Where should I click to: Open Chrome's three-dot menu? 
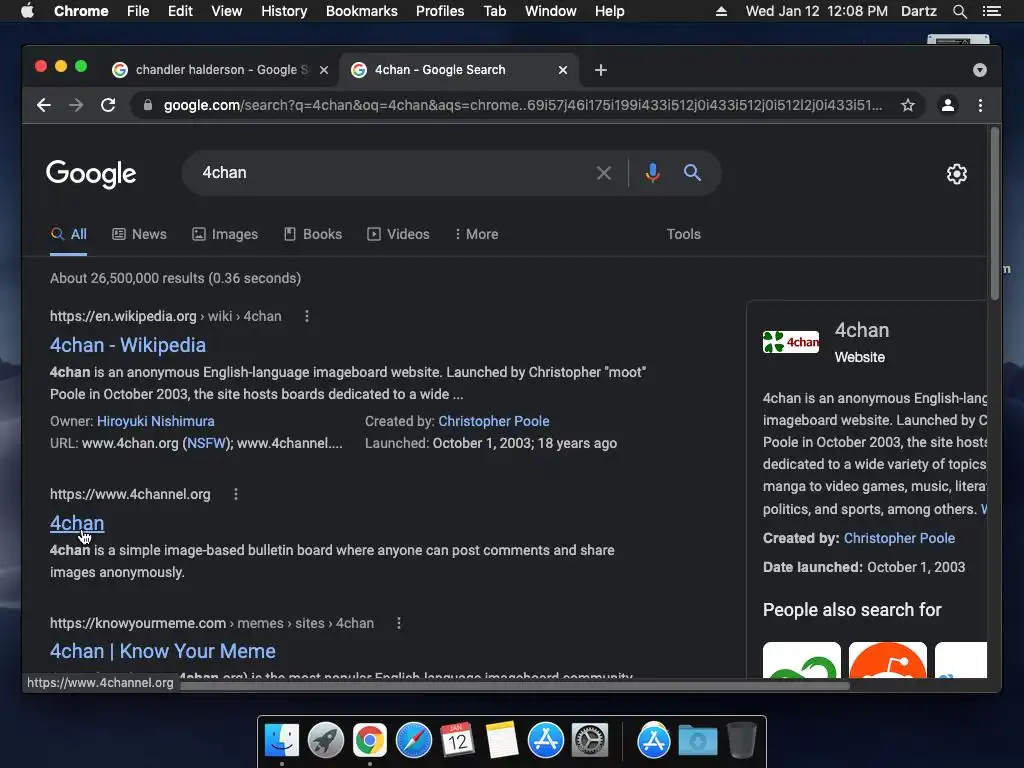point(980,105)
